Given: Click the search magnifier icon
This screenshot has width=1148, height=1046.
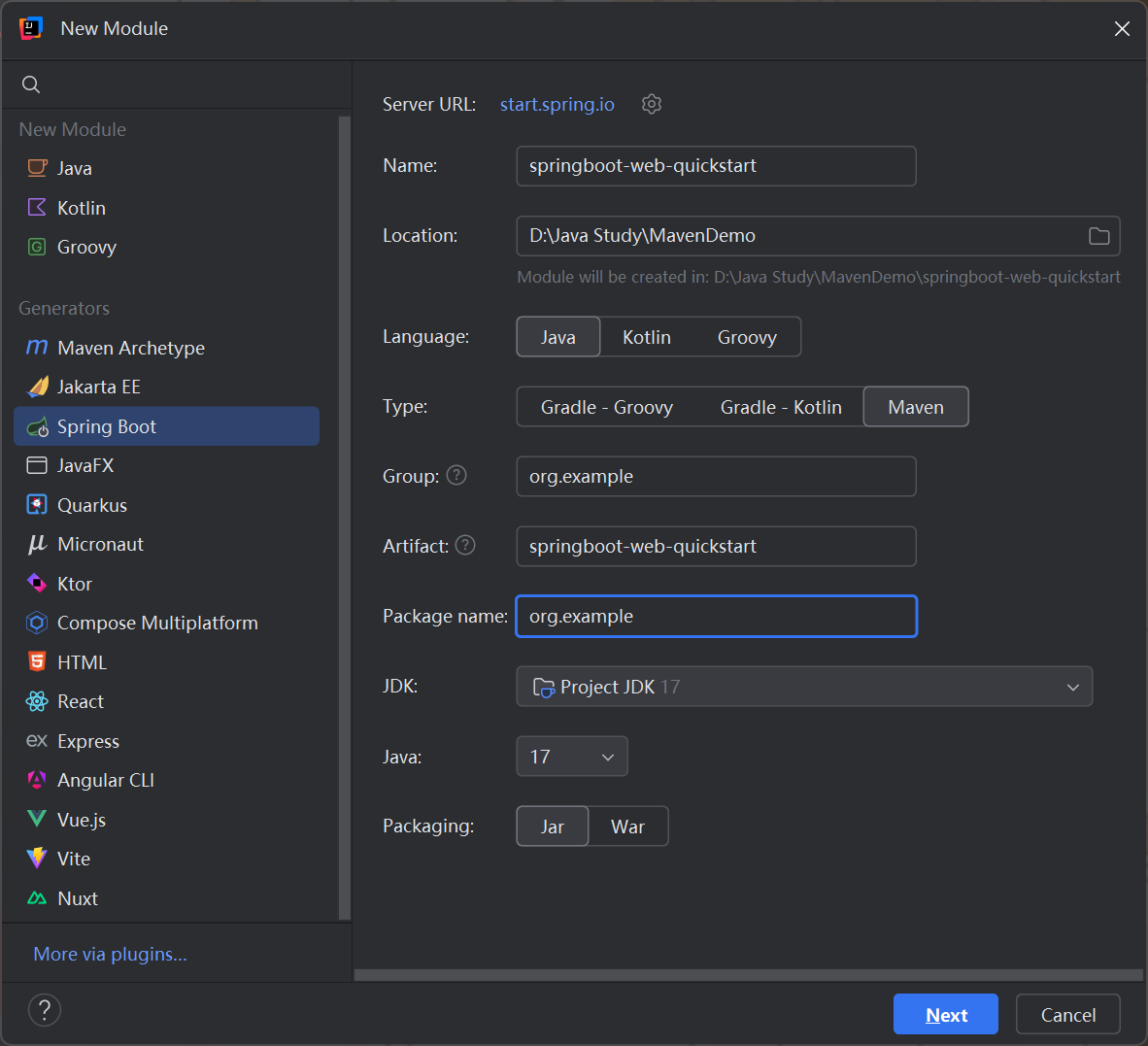Looking at the screenshot, I should tap(31, 84).
